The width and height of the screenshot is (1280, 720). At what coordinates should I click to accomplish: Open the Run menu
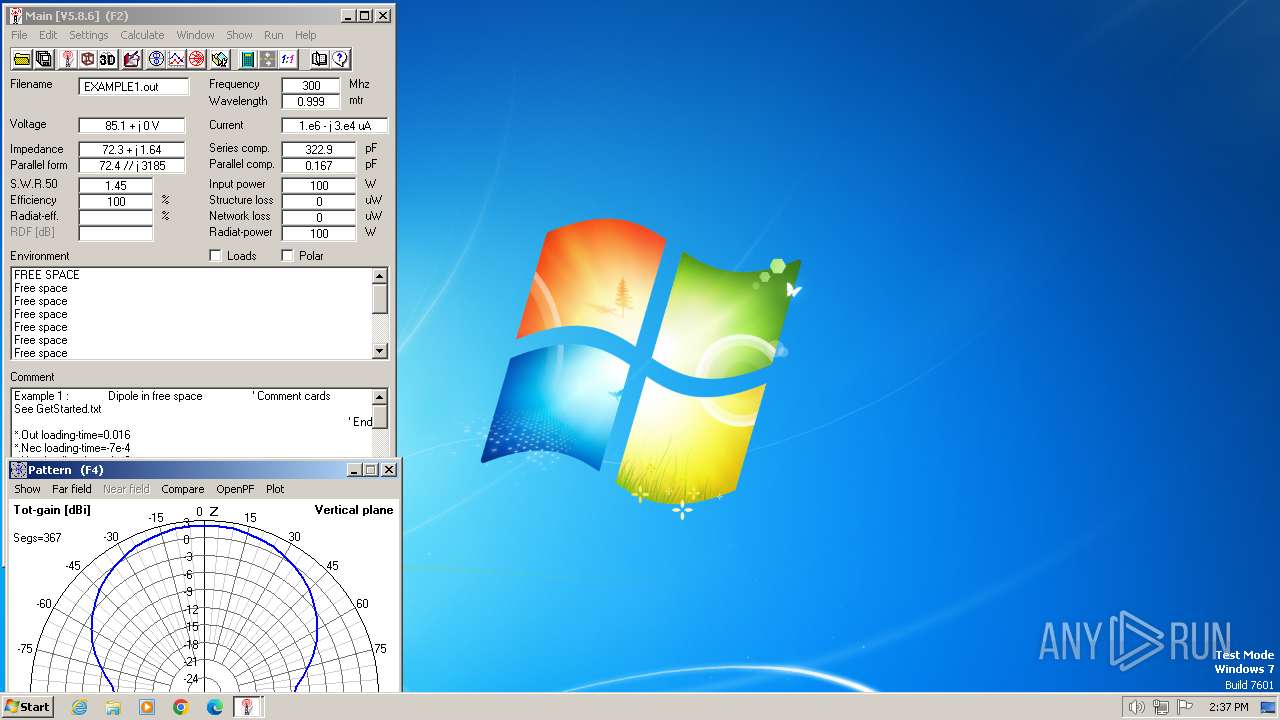(273, 35)
